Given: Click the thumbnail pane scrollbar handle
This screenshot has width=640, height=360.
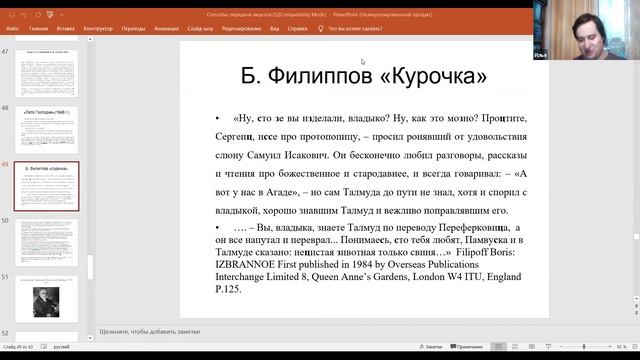Looking at the screenshot, I should [x=90, y=267].
